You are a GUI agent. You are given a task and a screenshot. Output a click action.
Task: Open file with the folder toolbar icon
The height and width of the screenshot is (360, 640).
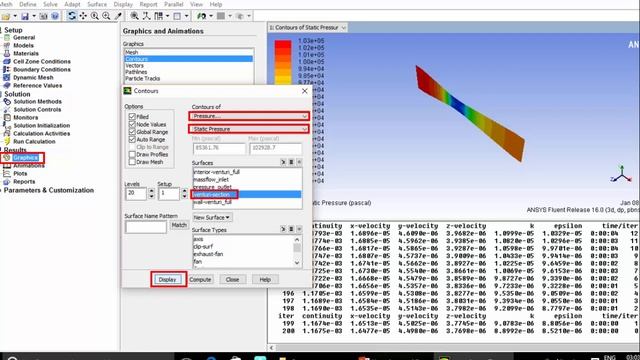click(x=6, y=16)
